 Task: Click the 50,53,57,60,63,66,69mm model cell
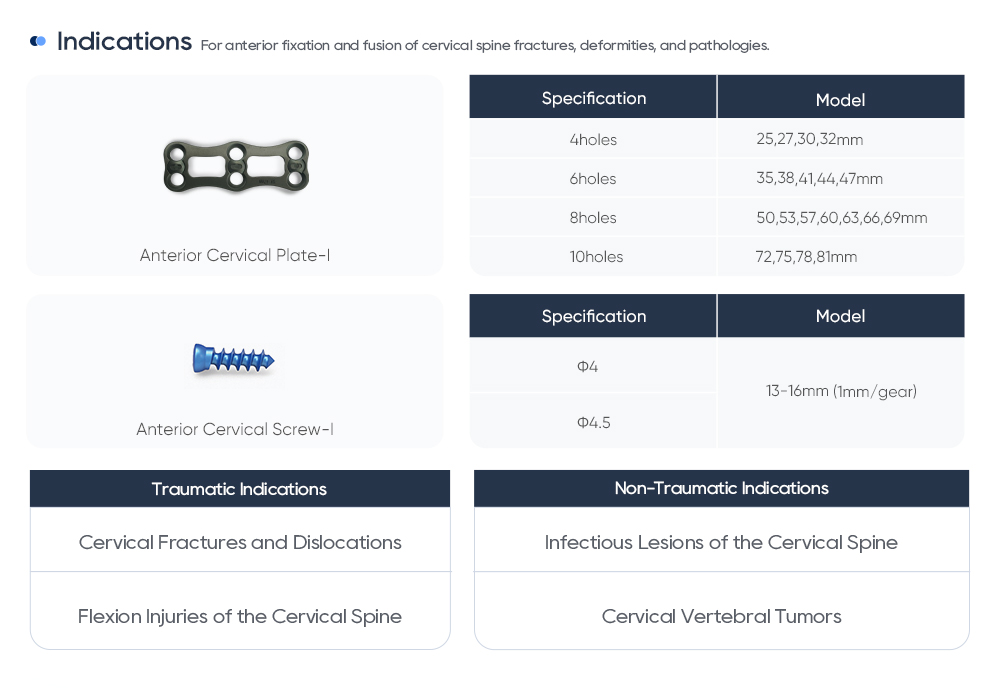[841, 218]
